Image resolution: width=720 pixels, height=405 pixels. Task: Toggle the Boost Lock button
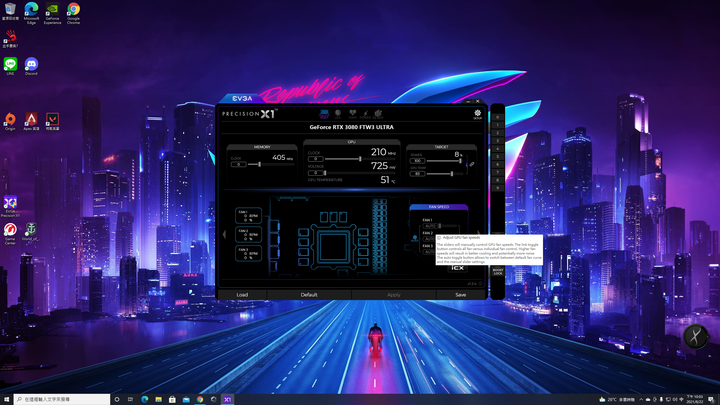click(497, 271)
